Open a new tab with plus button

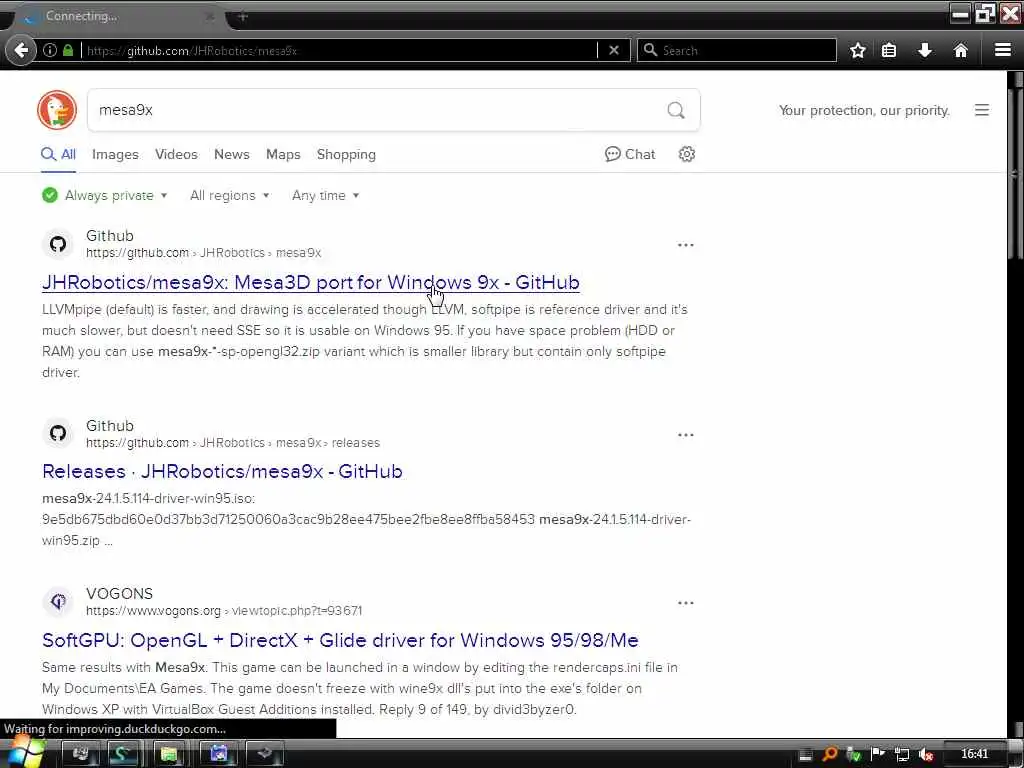(243, 16)
